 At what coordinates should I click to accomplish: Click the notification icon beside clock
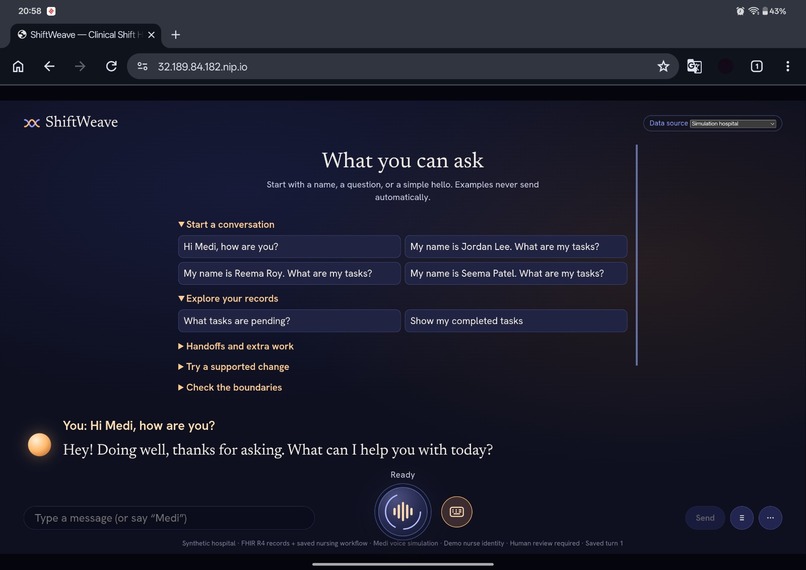pos(51,11)
